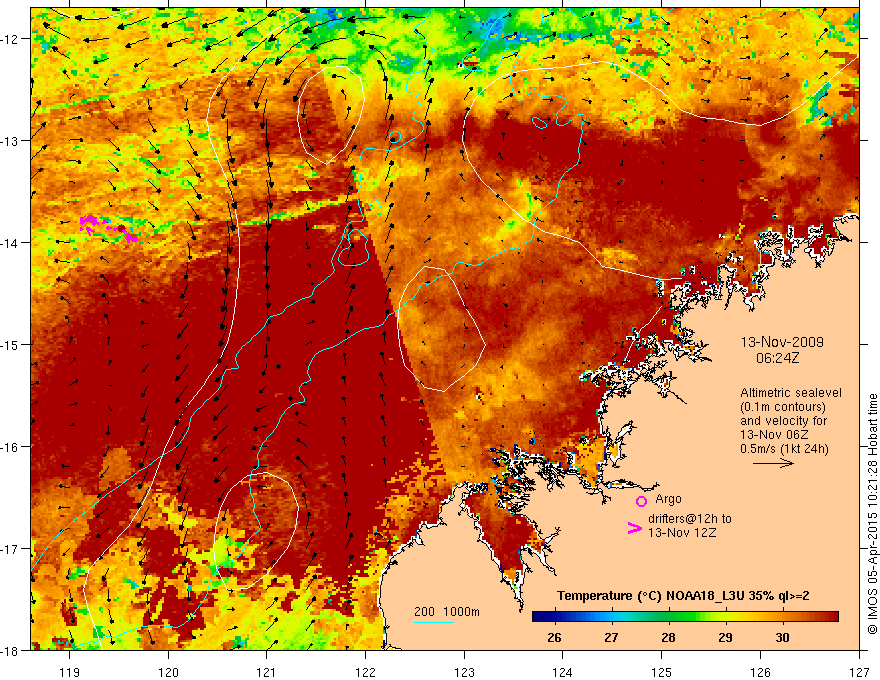The height and width of the screenshot is (680, 880).
Task: Click the longitude axis label '120'
Action: click(168, 672)
